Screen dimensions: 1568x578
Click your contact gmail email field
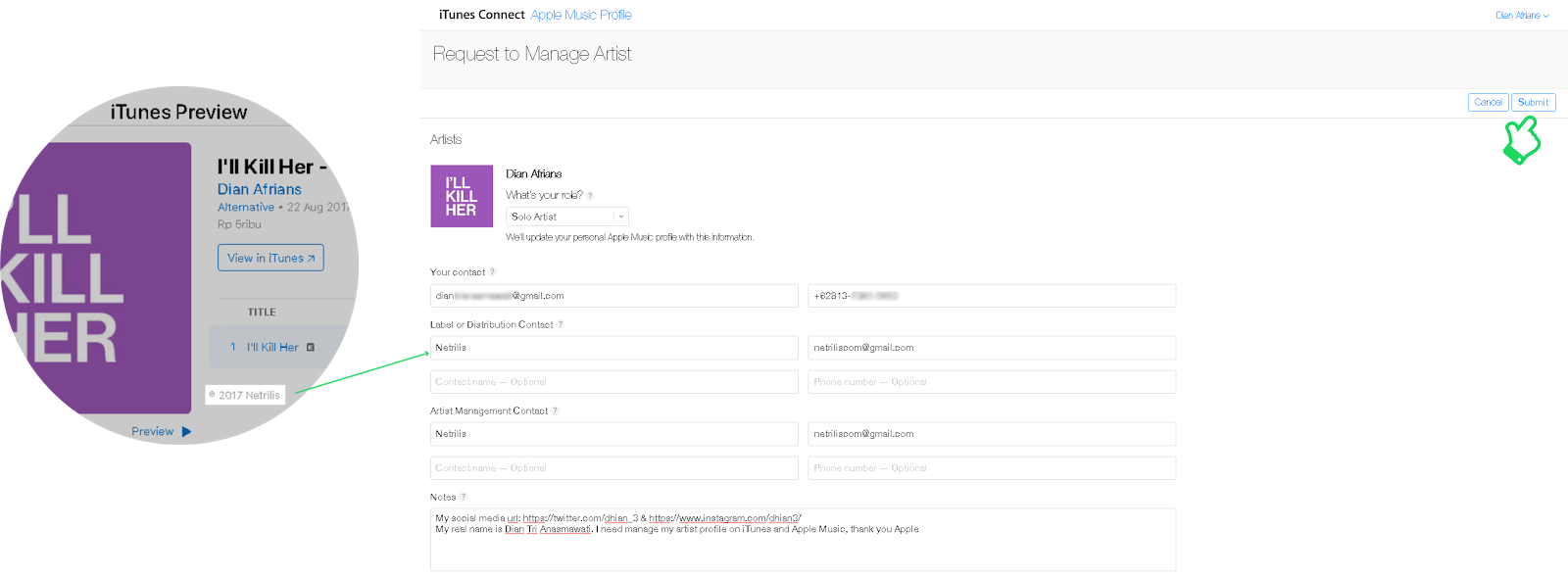(614, 296)
